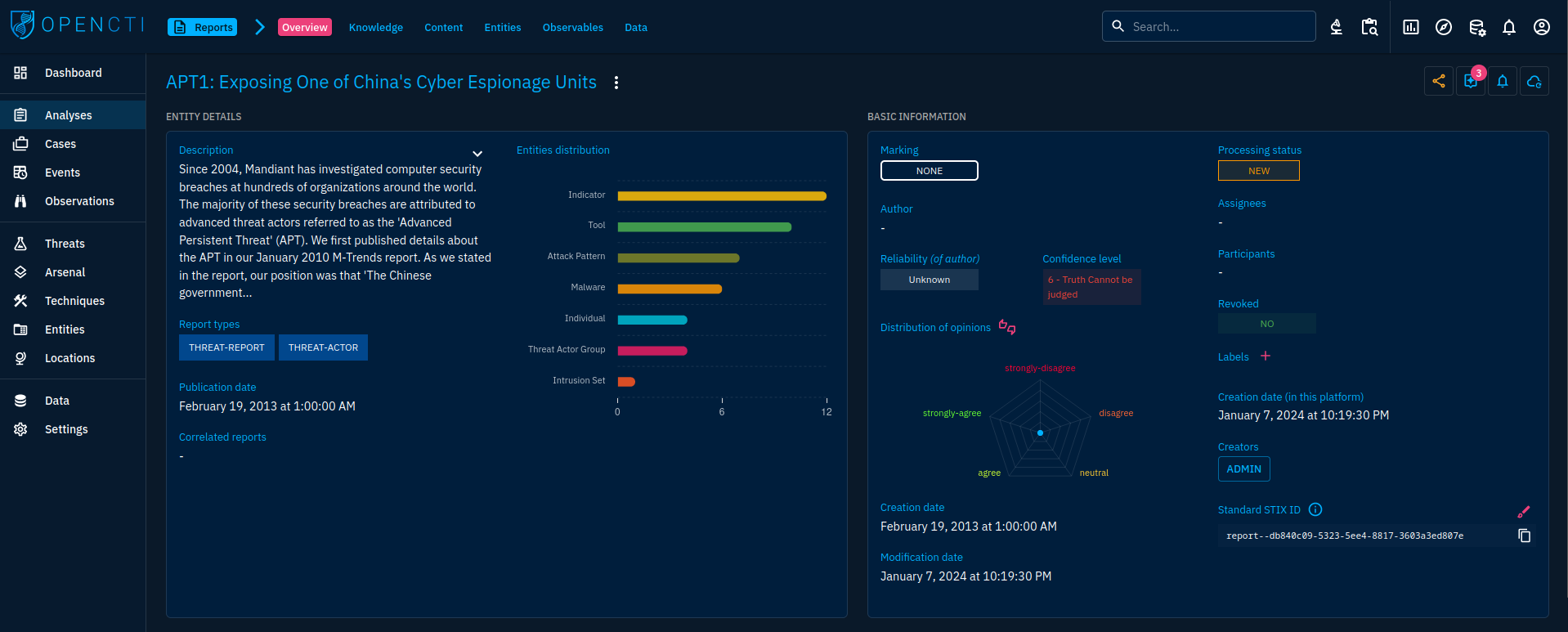The height and width of the screenshot is (632, 1568).
Task: Open the bulk search clipboard icon
Action: point(1369,27)
